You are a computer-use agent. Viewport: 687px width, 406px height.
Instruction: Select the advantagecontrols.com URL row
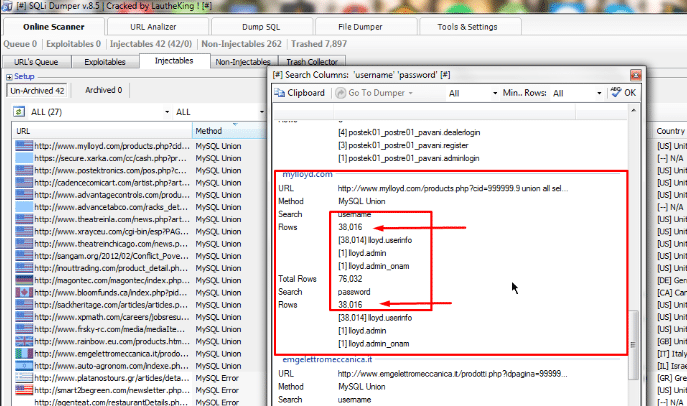coord(112,195)
